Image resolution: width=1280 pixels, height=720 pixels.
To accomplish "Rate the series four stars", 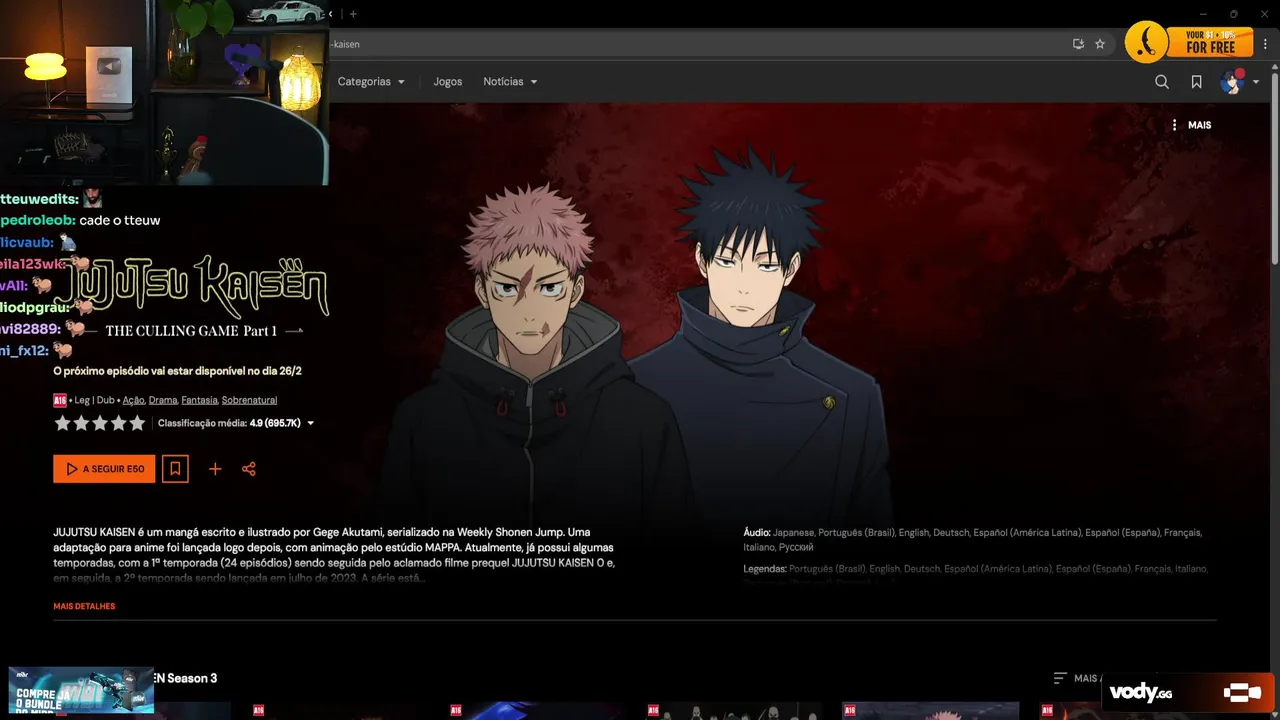I will tap(118, 423).
